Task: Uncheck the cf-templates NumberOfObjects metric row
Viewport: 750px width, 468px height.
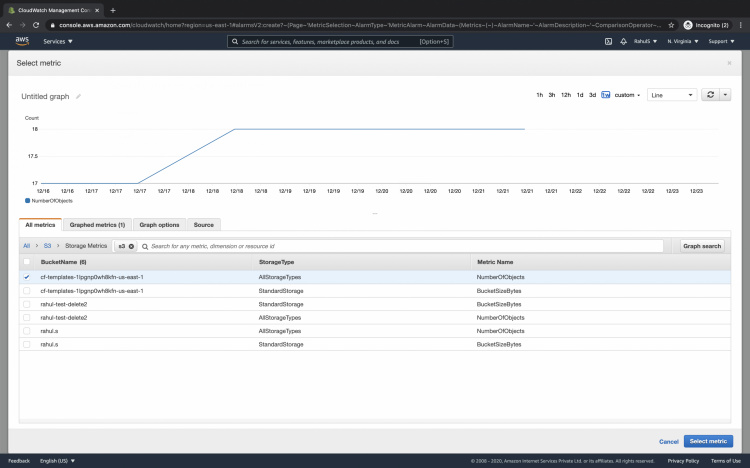Action: (27, 277)
